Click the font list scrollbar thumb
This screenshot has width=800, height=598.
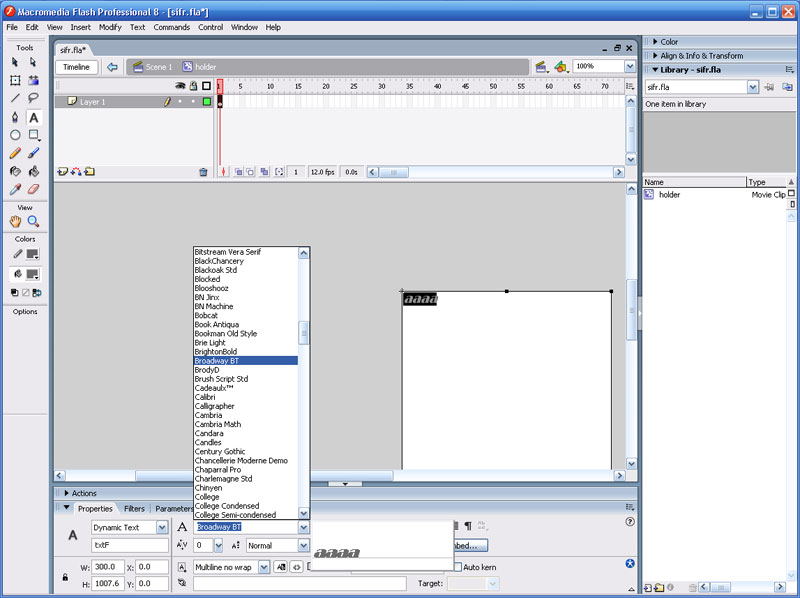304,333
